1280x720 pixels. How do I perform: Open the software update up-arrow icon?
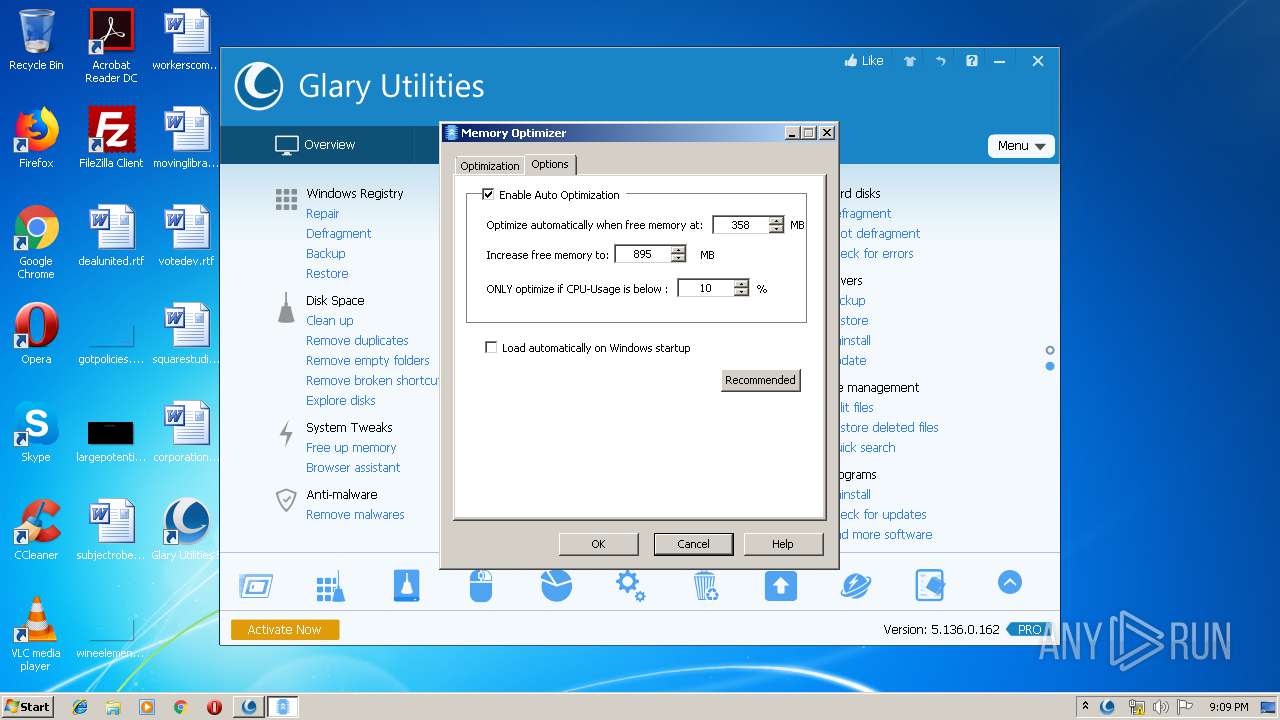coord(781,585)
